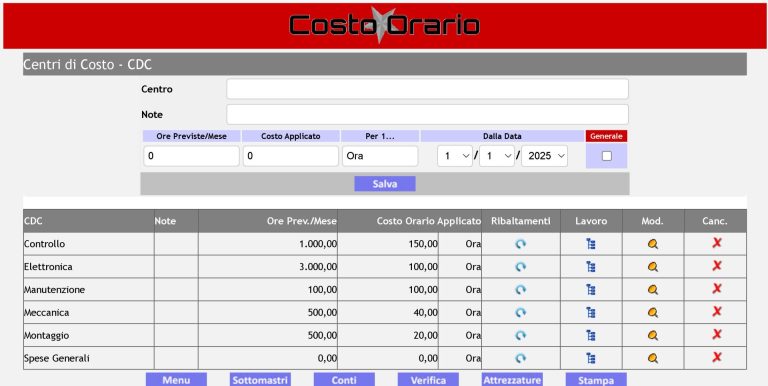Screen dimensions: 768x386
Task: Edit the Montaggio cost center via the magnifier
Action: pyautogui.click(x=652, y=336)
